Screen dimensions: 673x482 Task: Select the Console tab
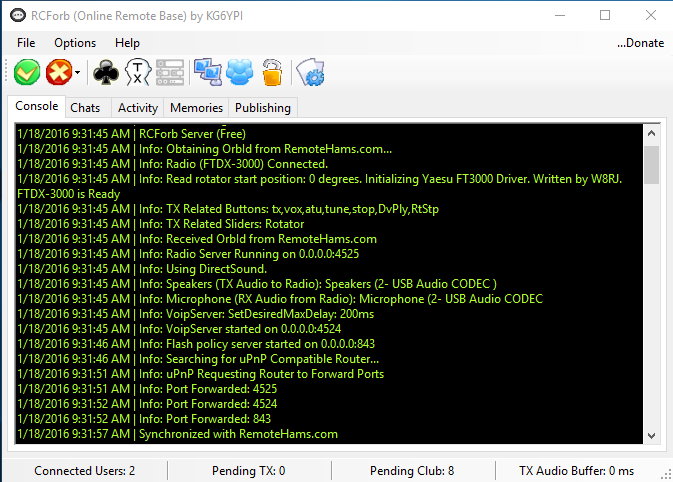click(36, 106)
